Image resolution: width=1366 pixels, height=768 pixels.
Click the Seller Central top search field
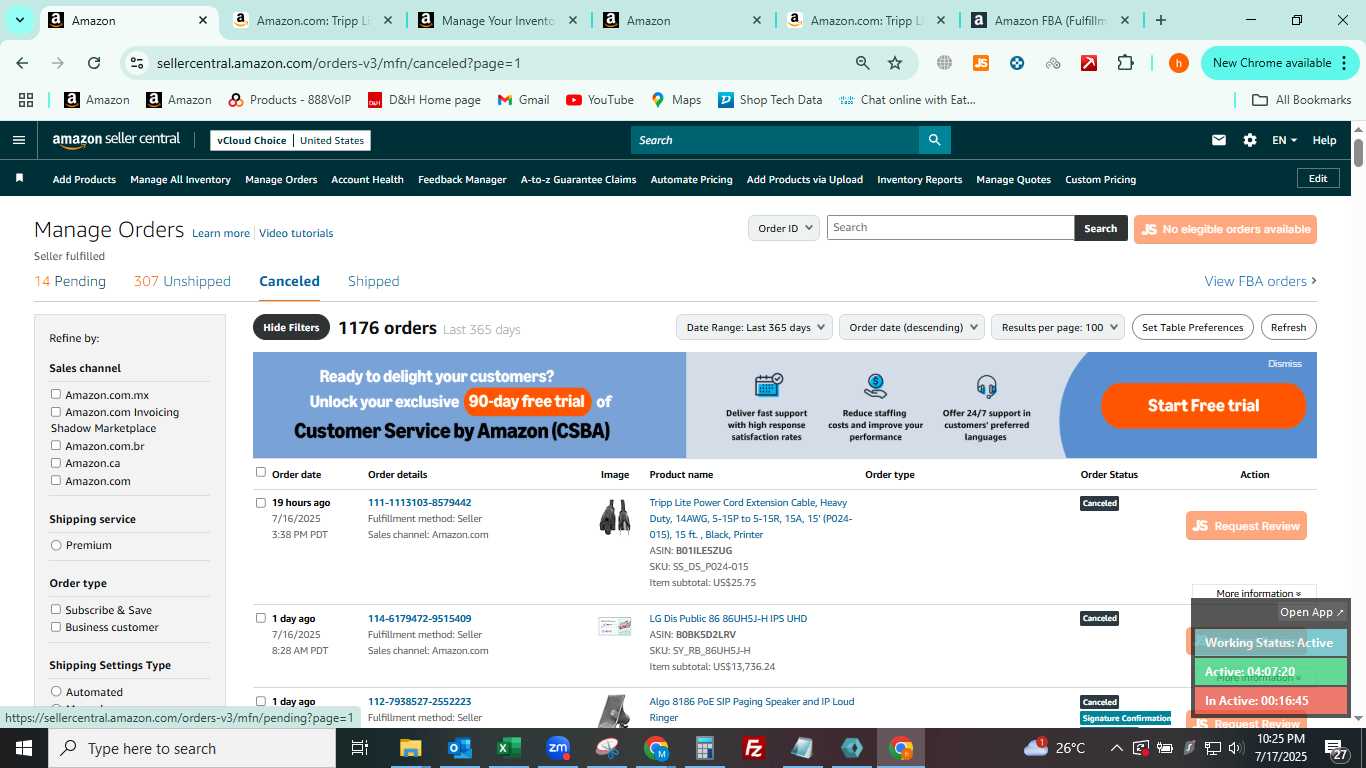coord(775,140)
